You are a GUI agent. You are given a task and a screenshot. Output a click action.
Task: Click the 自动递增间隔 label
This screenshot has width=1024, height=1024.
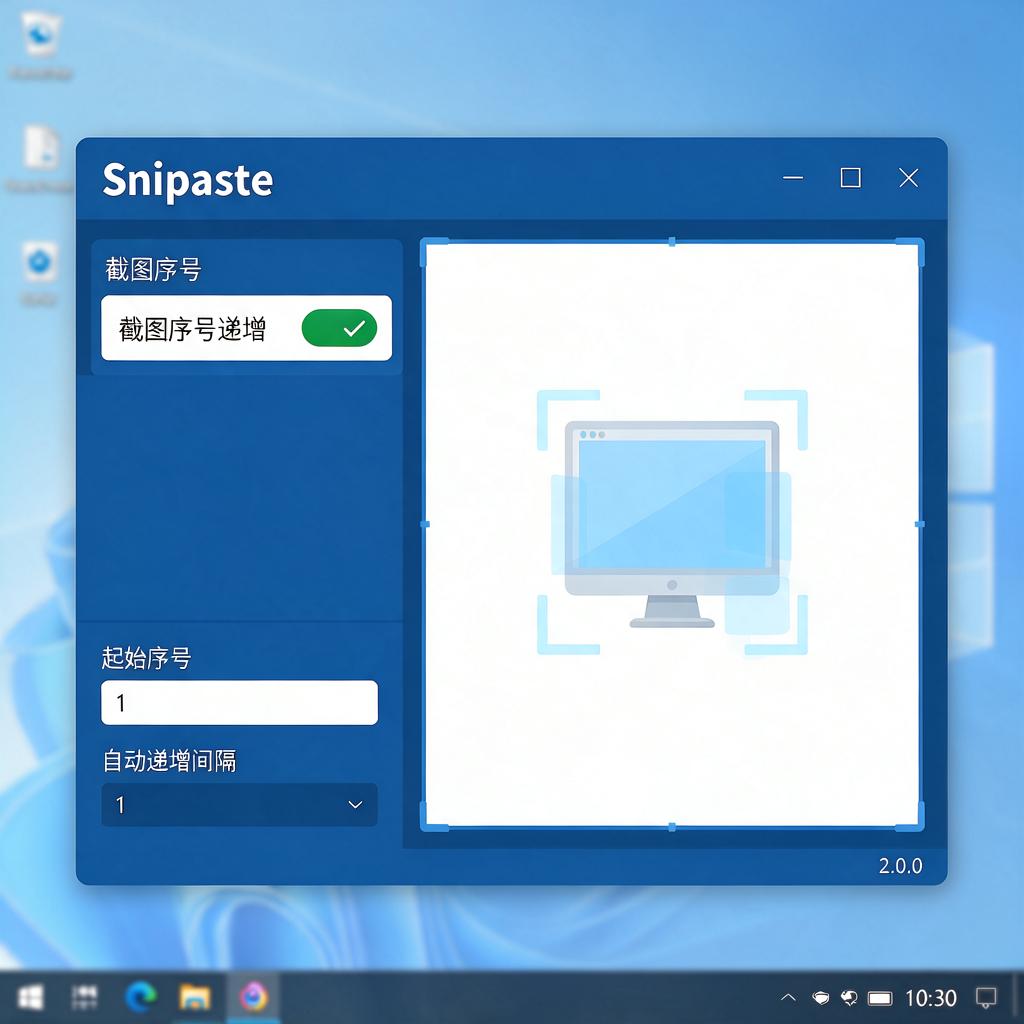(x=170, y=761)
